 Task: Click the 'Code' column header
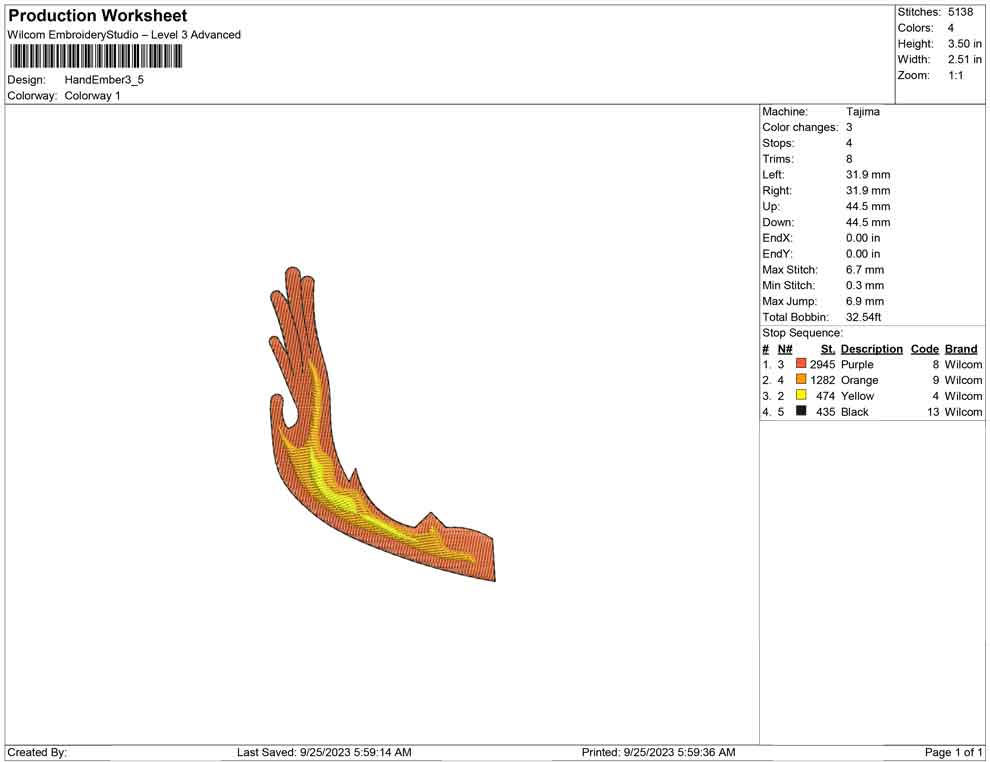[924, 349]
